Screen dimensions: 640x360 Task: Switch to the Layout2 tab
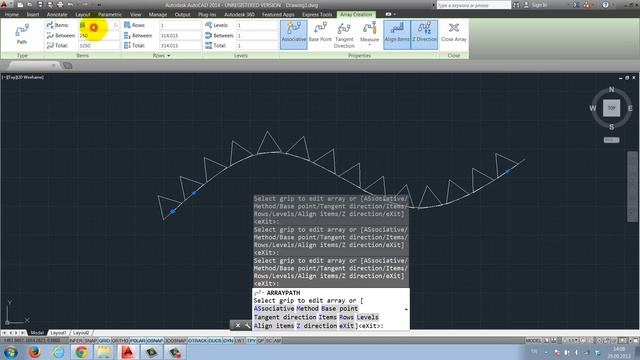click(81, 333)
